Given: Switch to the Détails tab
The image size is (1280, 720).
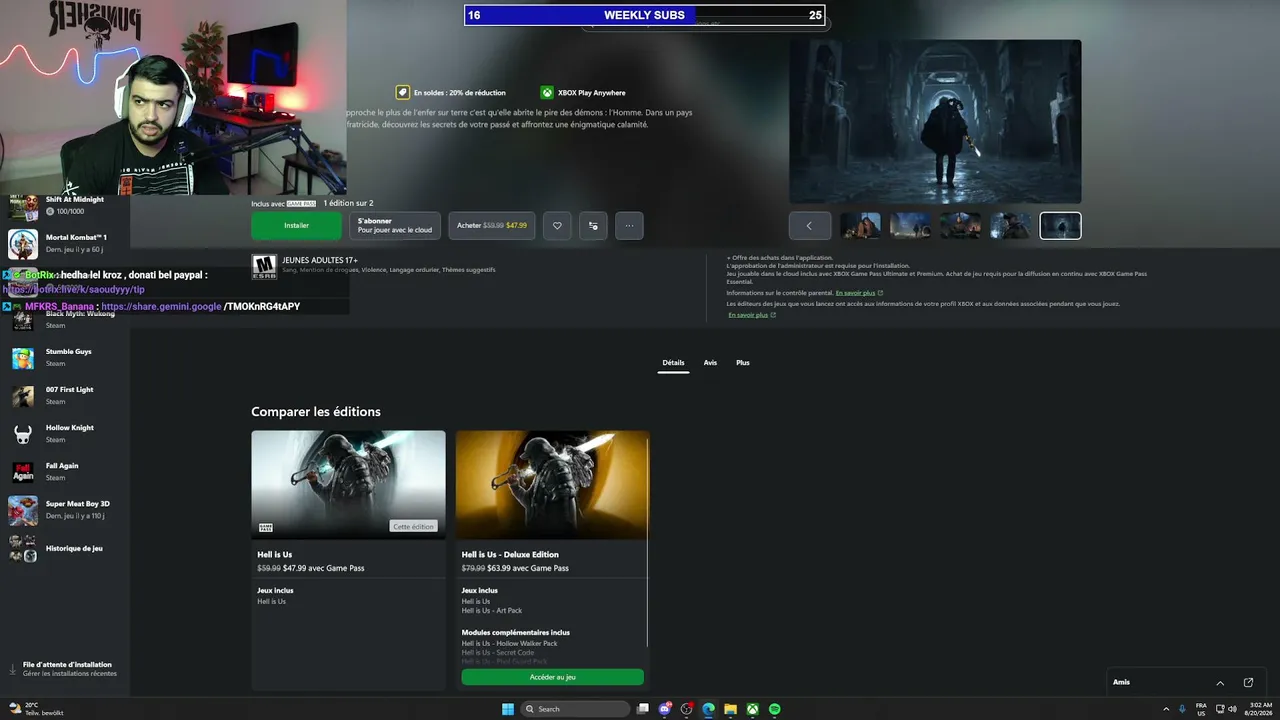Looking at the screenshot, I should point(673,363).
